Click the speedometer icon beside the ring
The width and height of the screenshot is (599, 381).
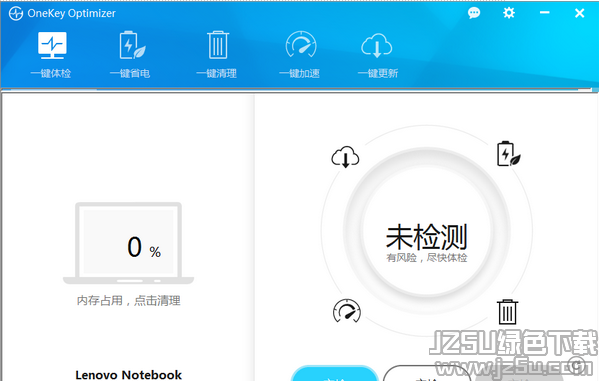tap(347, 310)
